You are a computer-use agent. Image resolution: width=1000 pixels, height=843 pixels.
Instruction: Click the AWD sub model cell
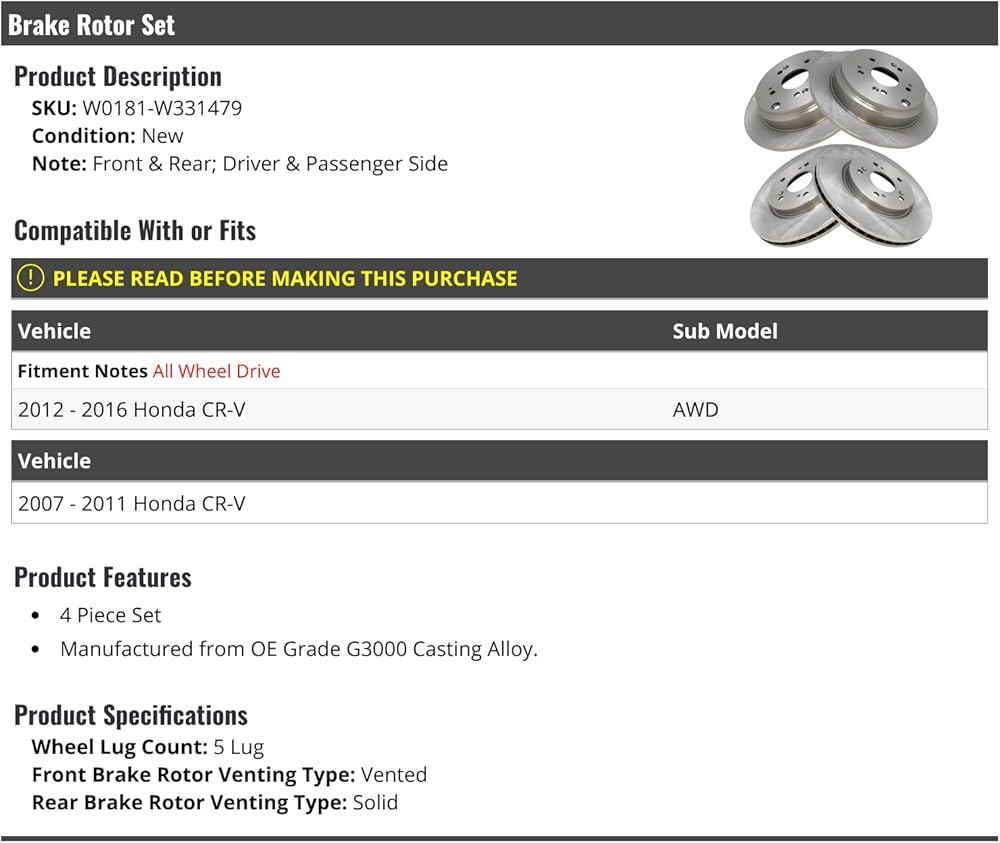[x=695, y=409]
